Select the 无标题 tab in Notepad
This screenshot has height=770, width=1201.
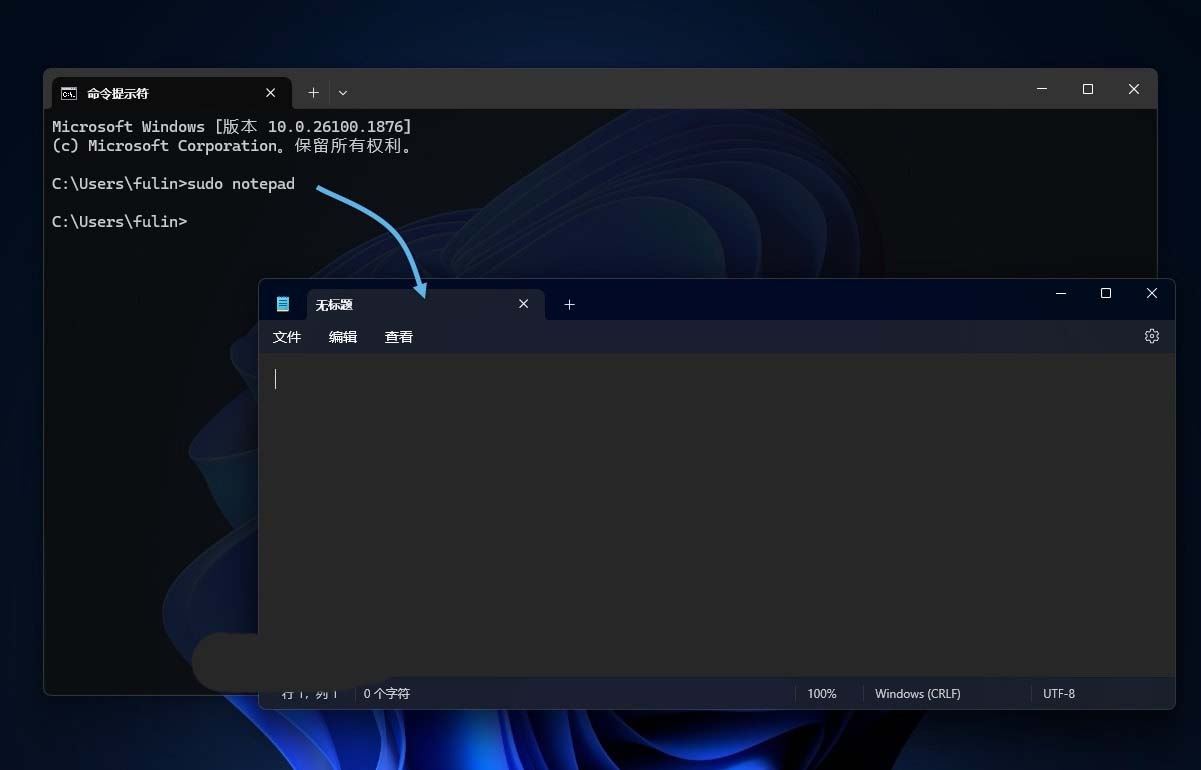[x=426, y=304]
